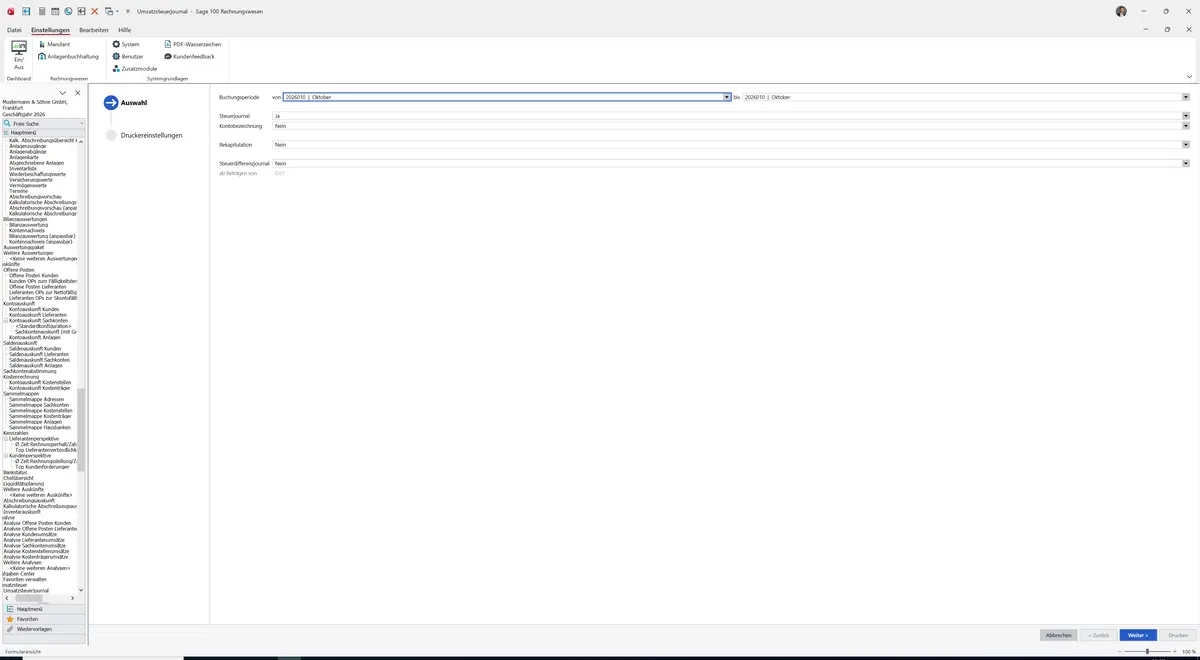The height and width of the screenshot is (660, 1200).
Task: Open Kundenfeedback from the ribbon
Action: pos(189,57)
